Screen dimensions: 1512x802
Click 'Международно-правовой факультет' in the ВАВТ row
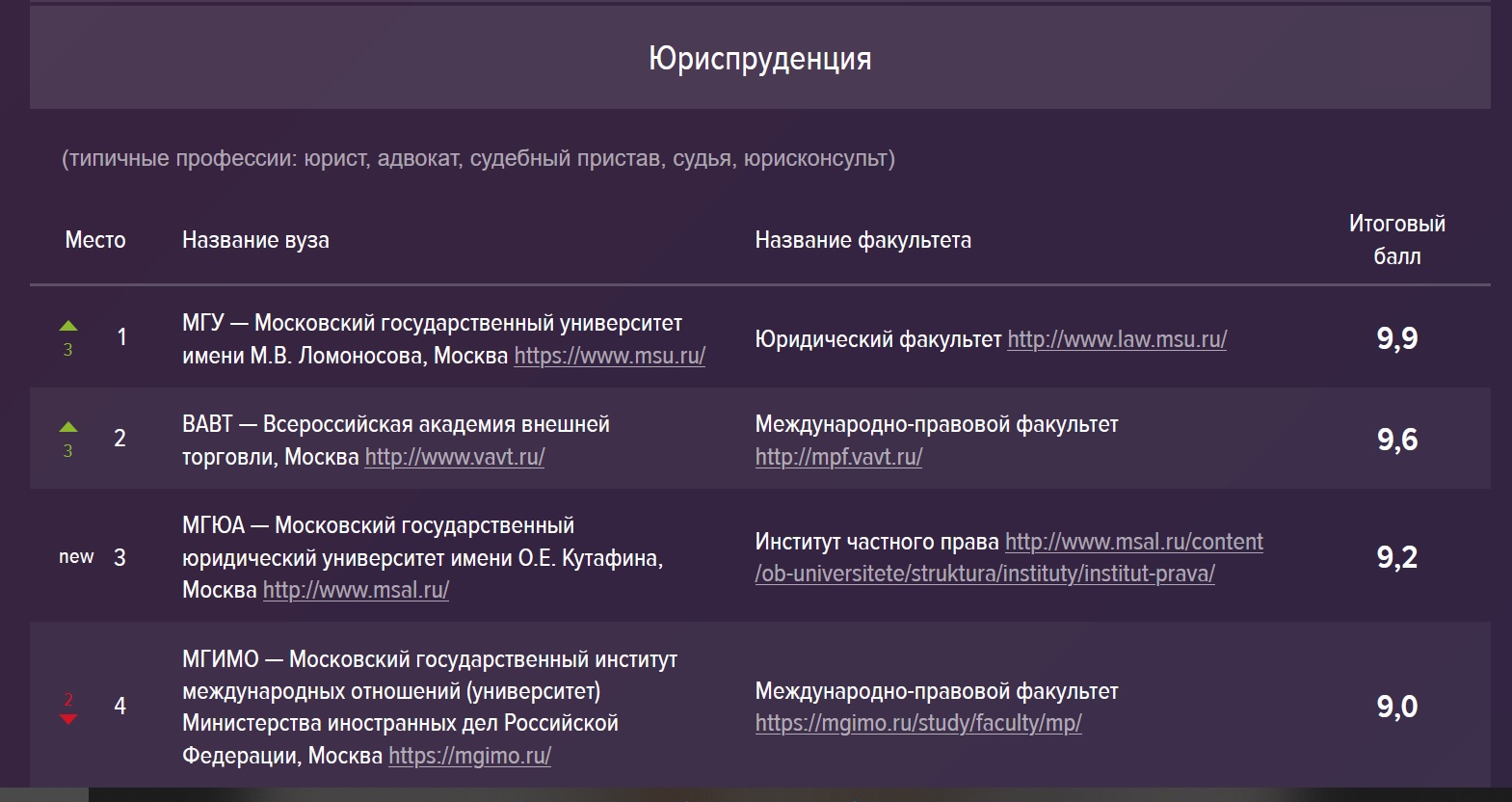pos(937,424)
